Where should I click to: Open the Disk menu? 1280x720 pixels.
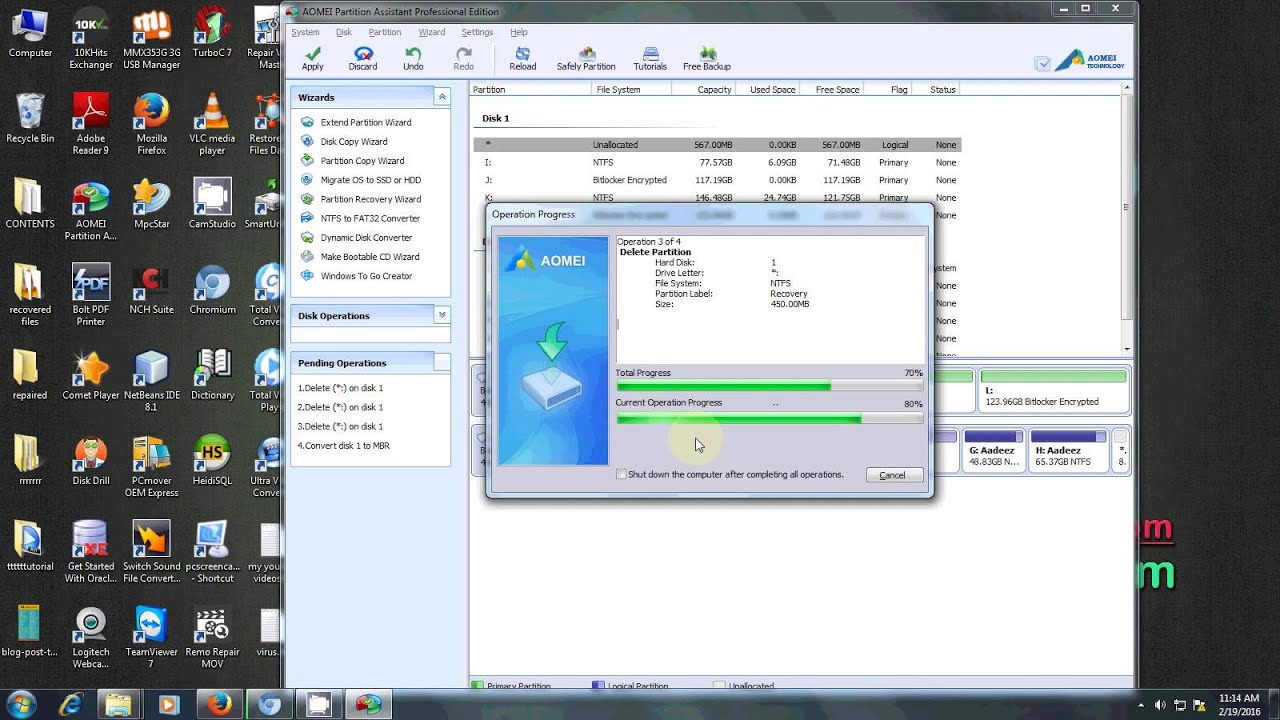tap(344, 32)
